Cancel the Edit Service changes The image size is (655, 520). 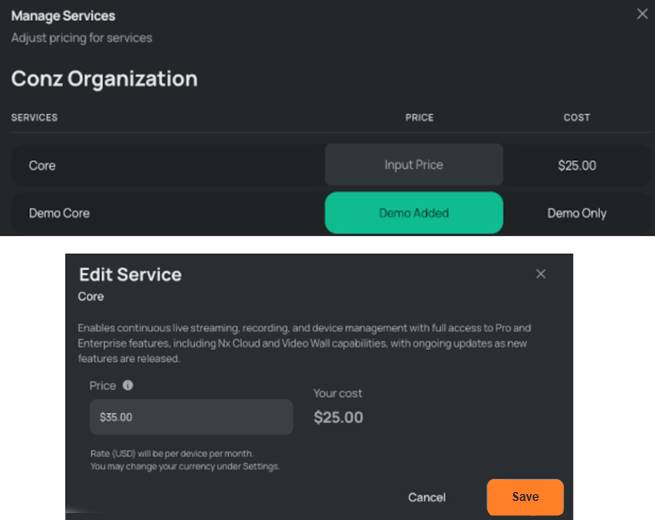coord(427,497)
